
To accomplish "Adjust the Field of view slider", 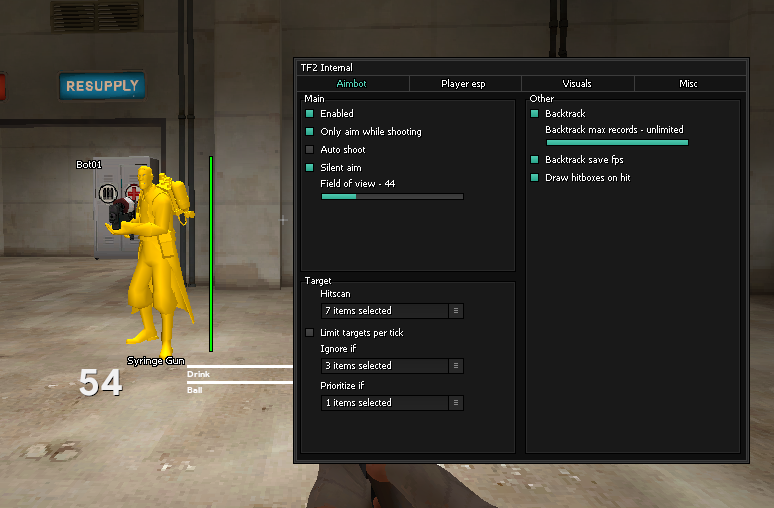I will [392, 196].
